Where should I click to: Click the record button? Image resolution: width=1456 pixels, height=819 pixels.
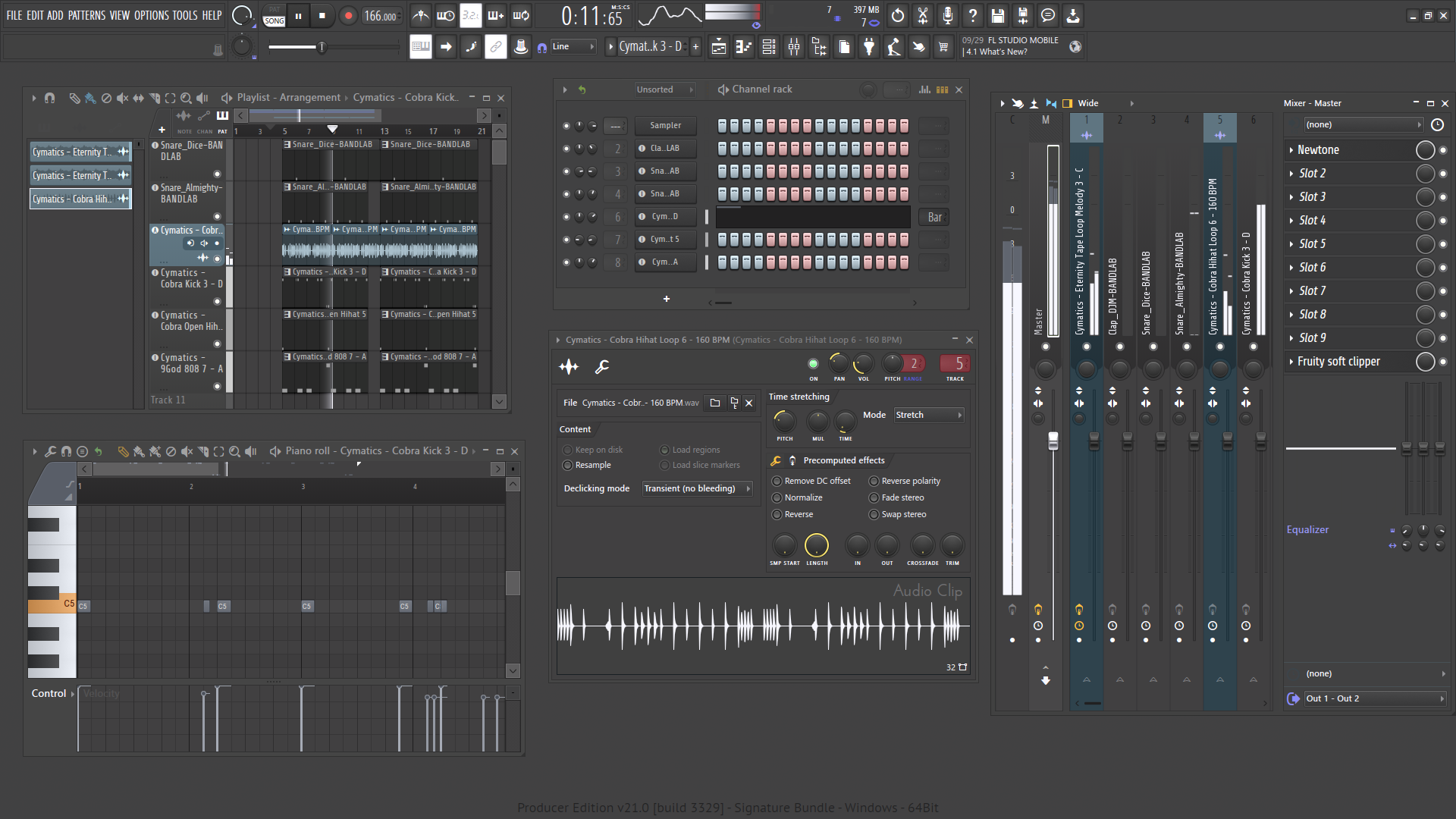point(348,16)
